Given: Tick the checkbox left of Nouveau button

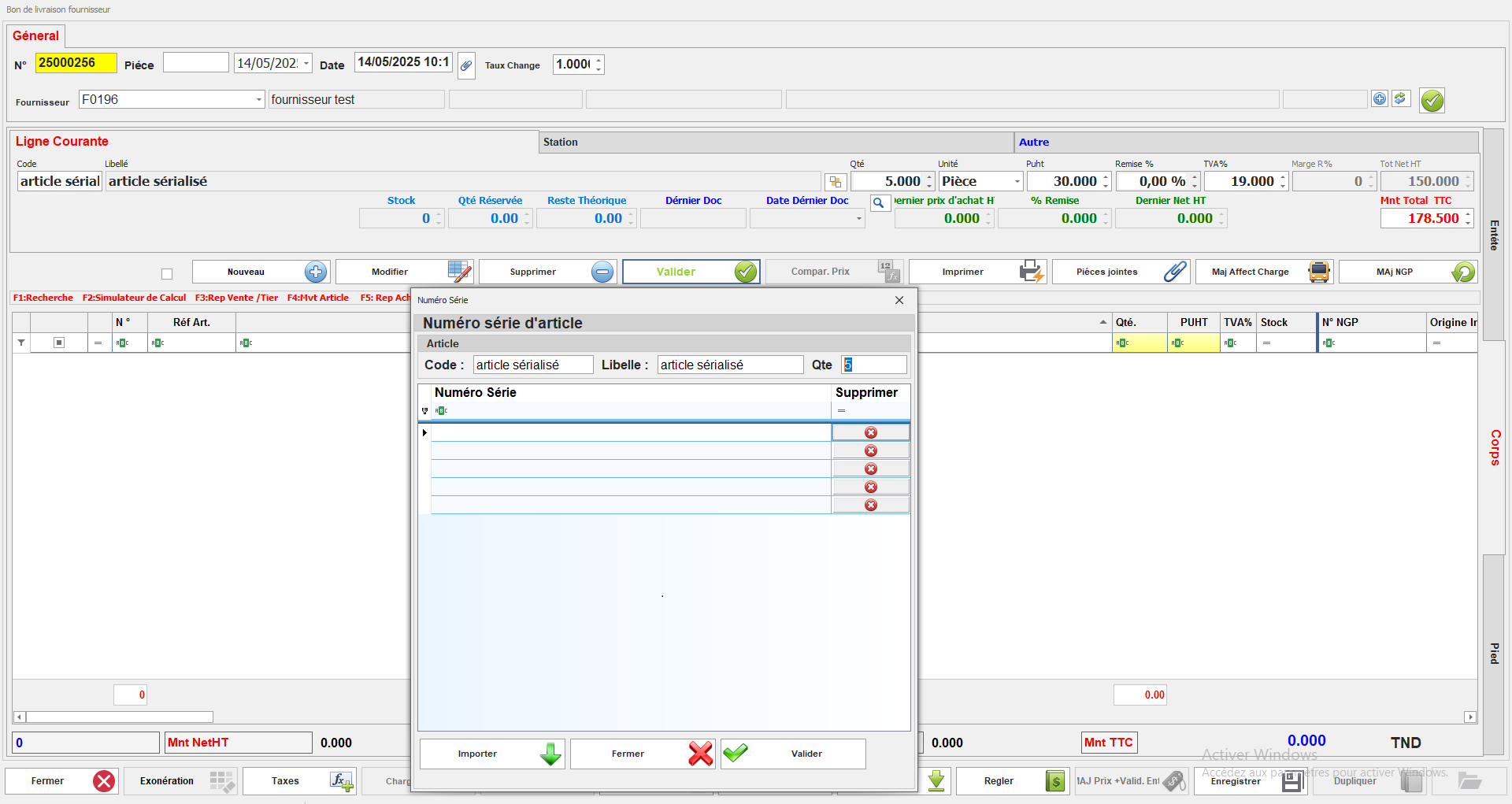Looking at the screenshot, I should tap(167, 273).
